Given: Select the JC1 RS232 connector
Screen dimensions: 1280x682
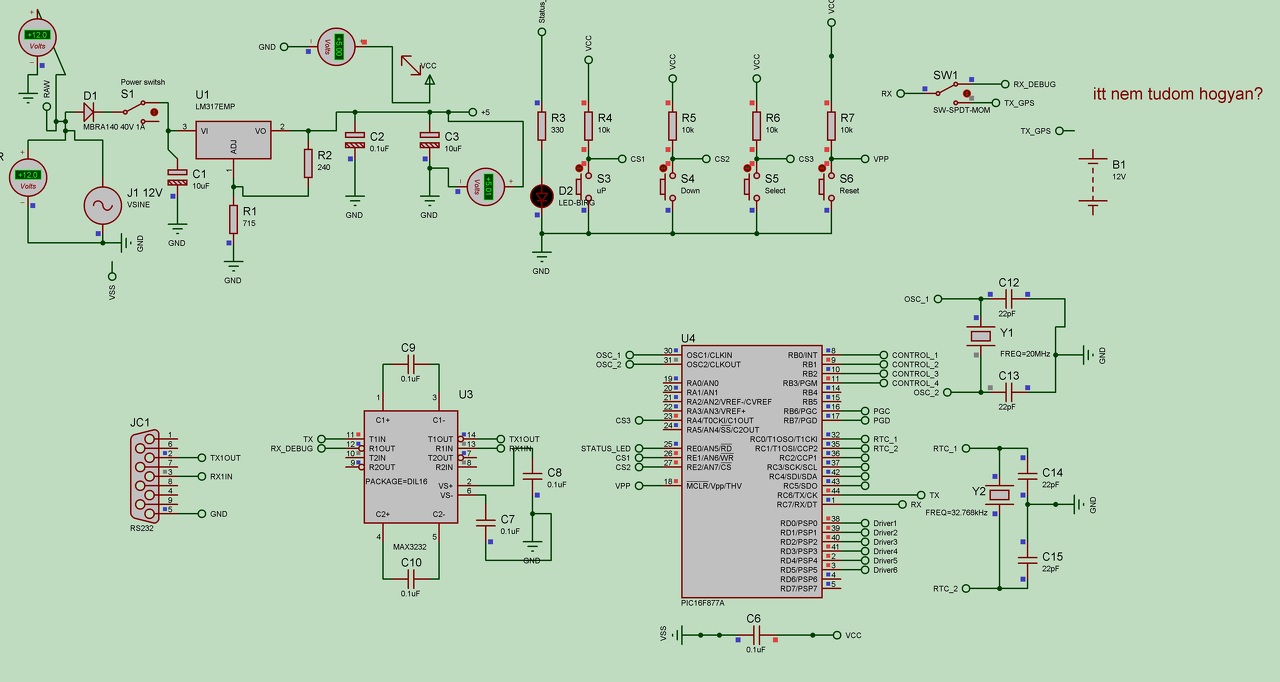Looking at the screenshot, I should tap(144, 475).
